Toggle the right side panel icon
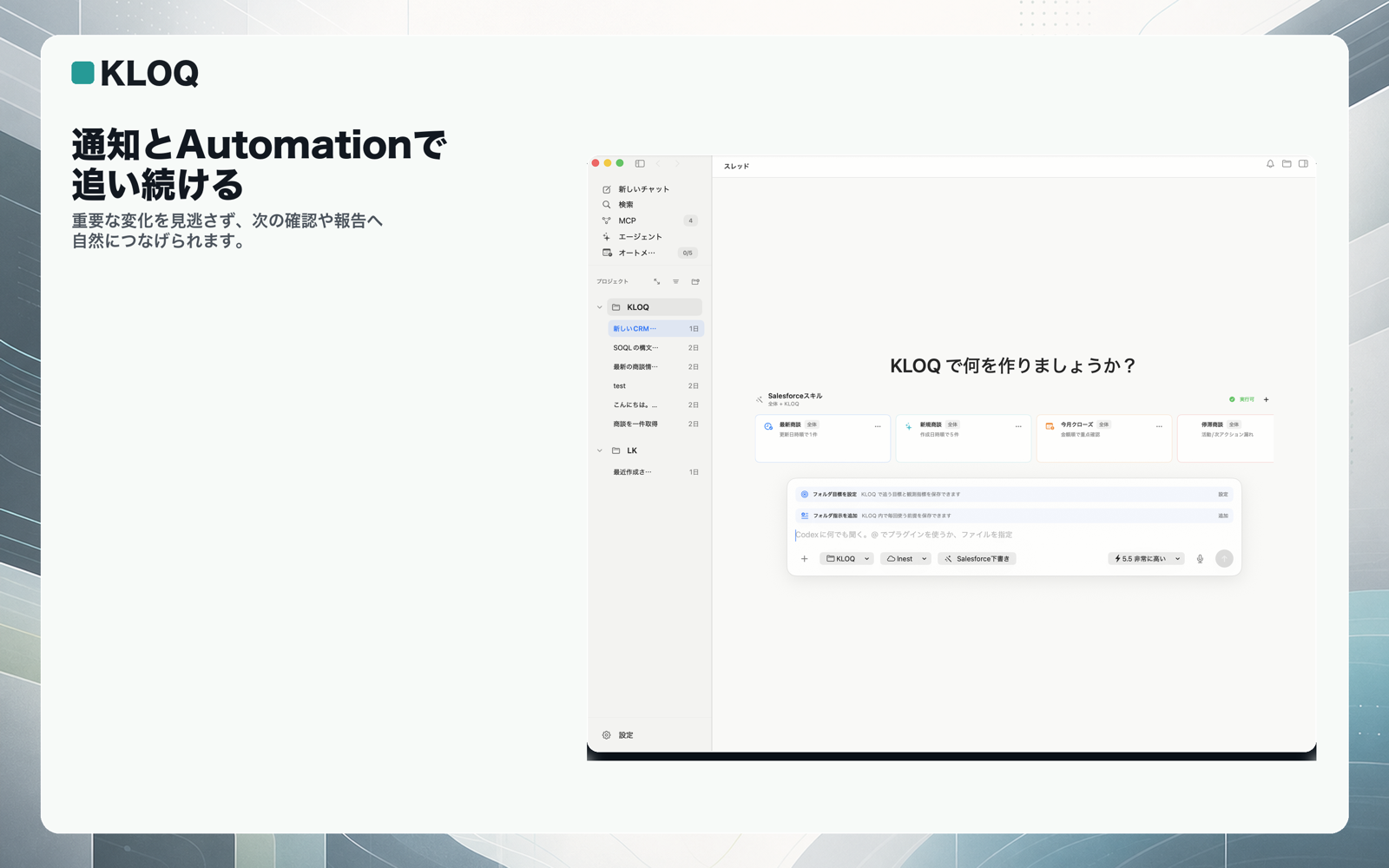This screenshot has width=1389, height=868. click(1303, 164)
